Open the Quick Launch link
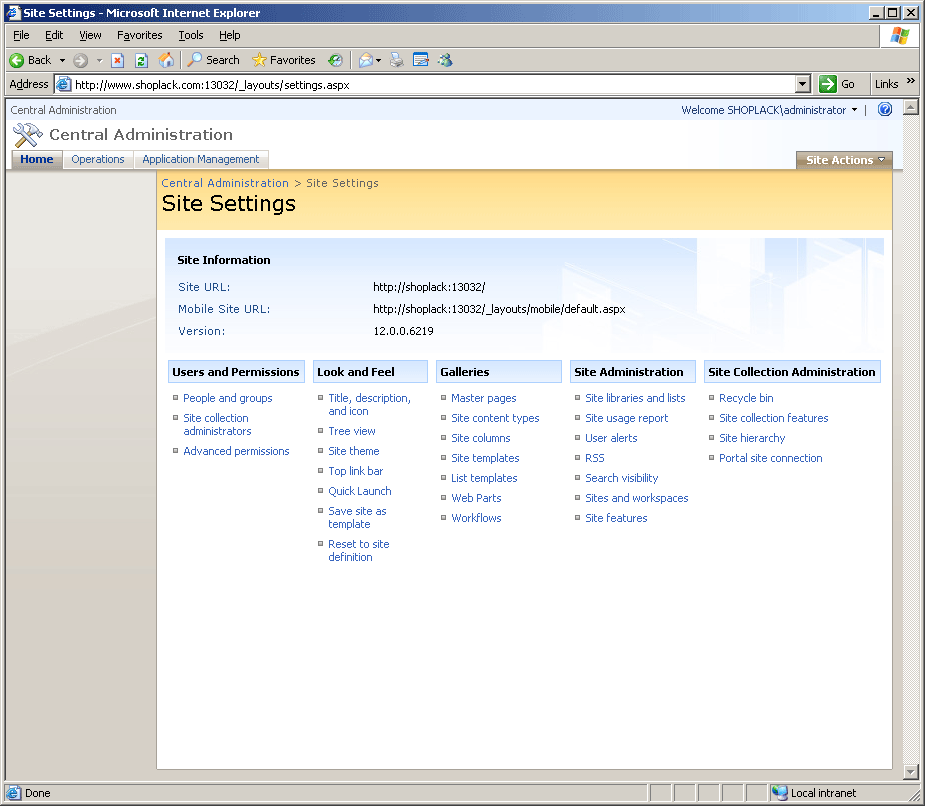925x806 pixels. coord(359,492)
